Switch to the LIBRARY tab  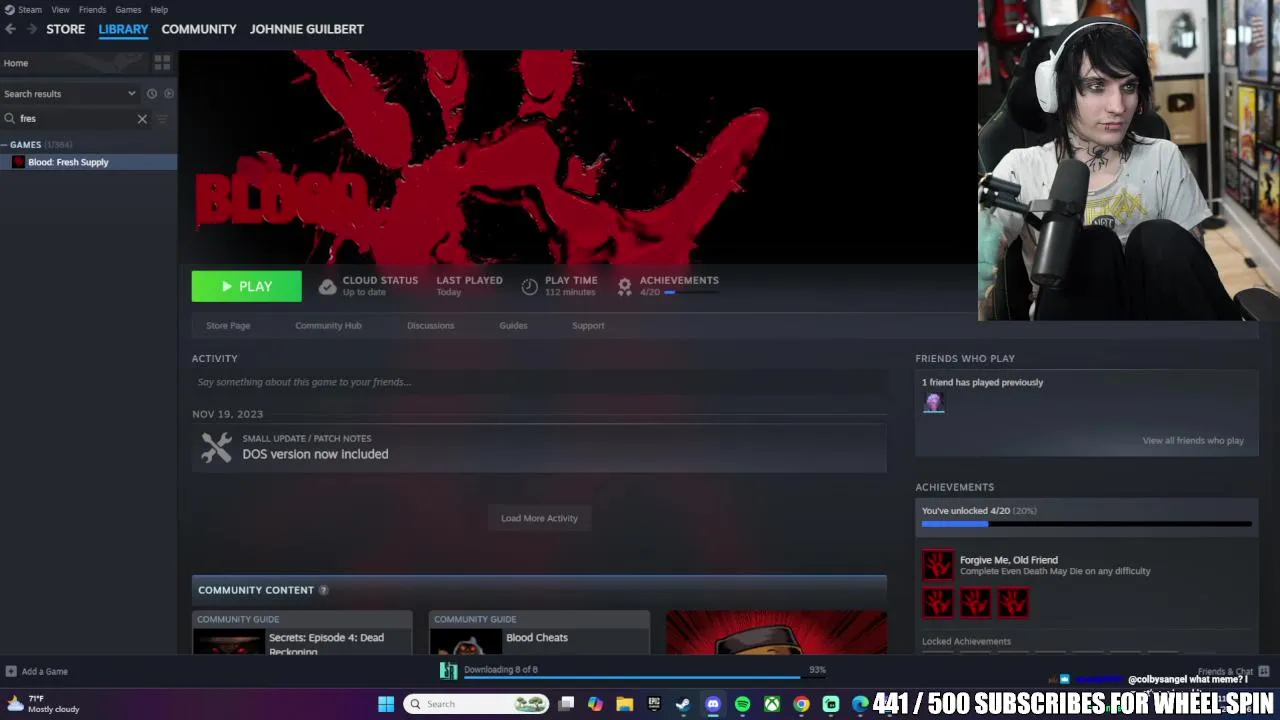(x=123, y=29)
